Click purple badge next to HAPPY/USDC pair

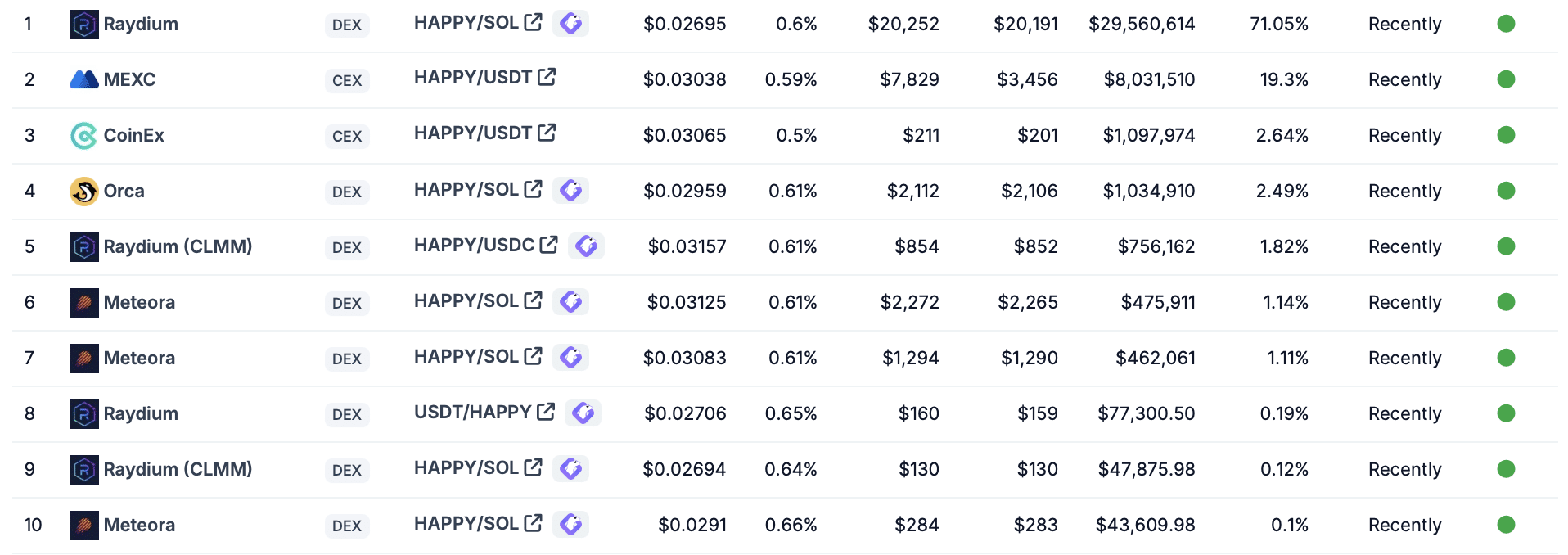[x=587, y=246]
